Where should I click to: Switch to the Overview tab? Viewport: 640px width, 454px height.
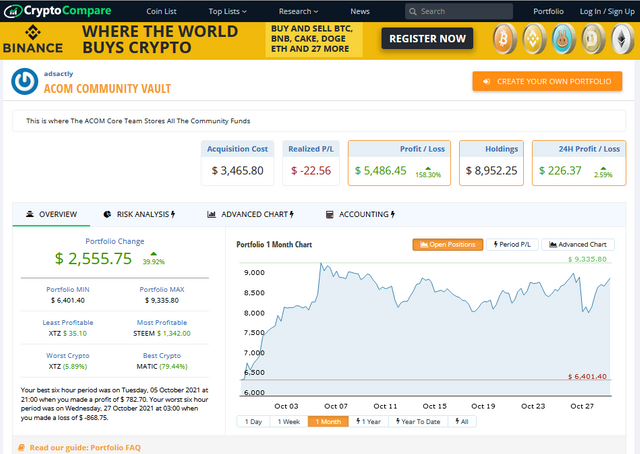[x=51, y=214]
